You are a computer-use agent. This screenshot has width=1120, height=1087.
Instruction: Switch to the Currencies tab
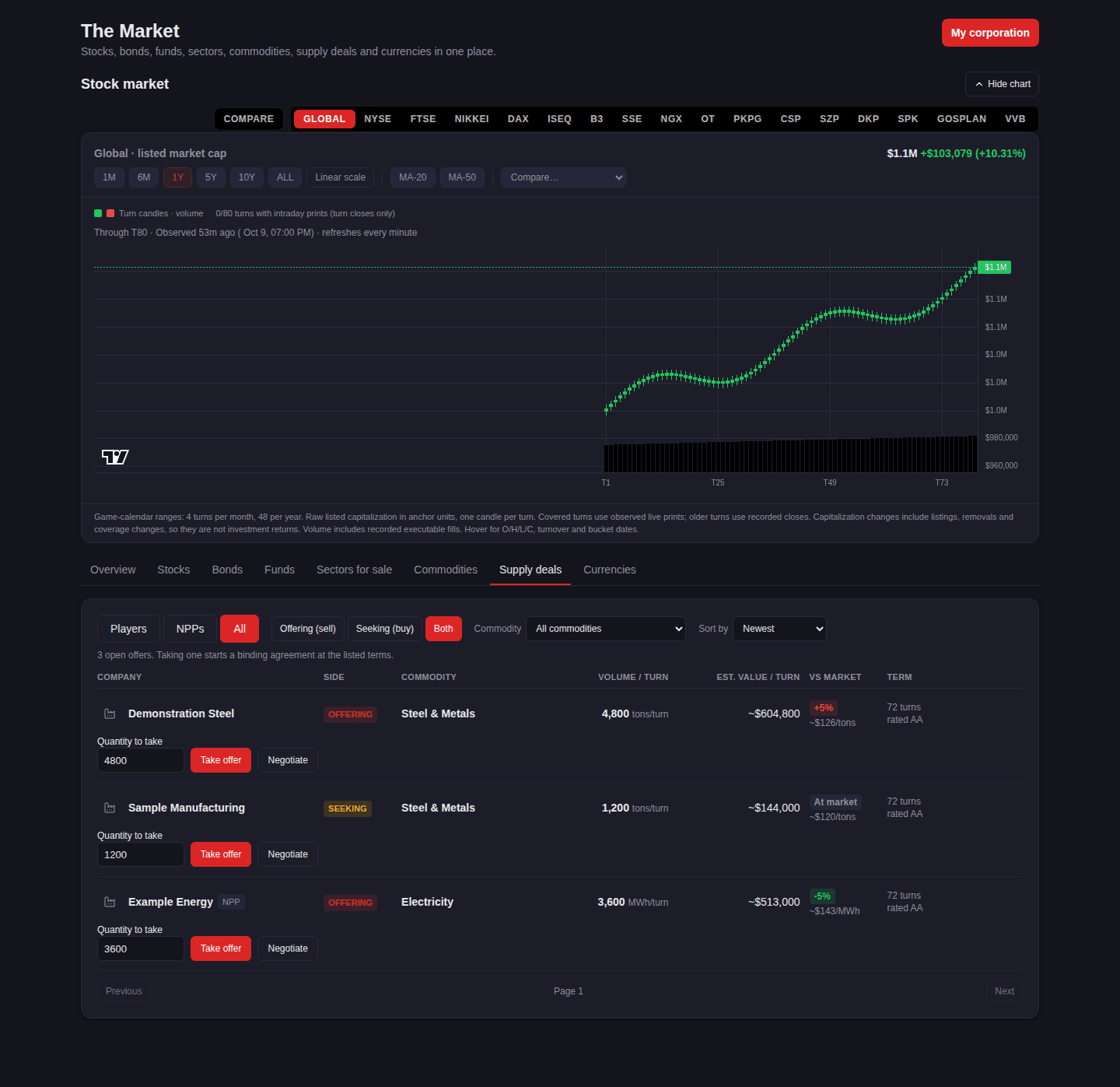[x=610, y=570]
